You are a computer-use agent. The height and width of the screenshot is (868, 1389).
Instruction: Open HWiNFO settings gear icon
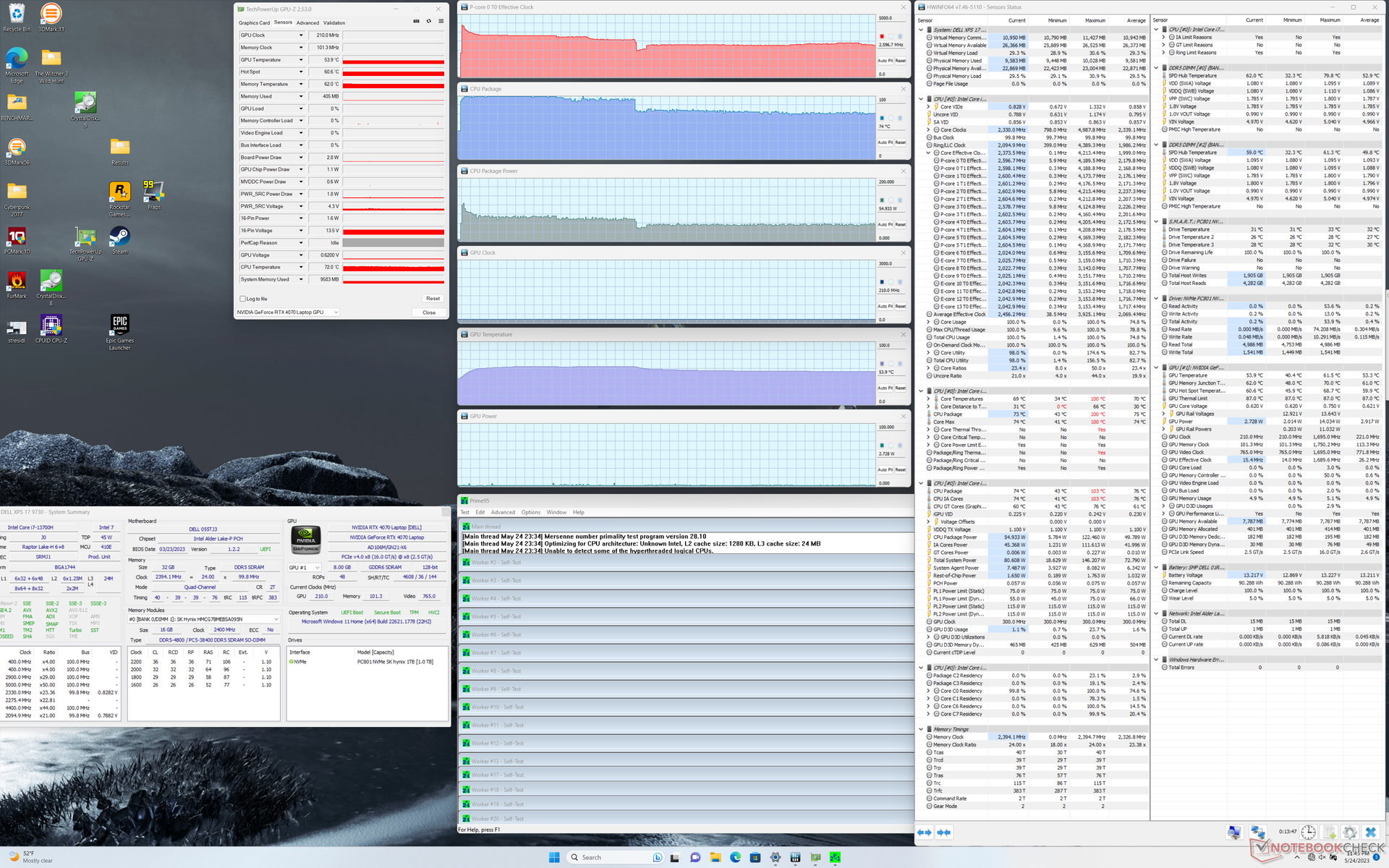(x=1349, y=833)
